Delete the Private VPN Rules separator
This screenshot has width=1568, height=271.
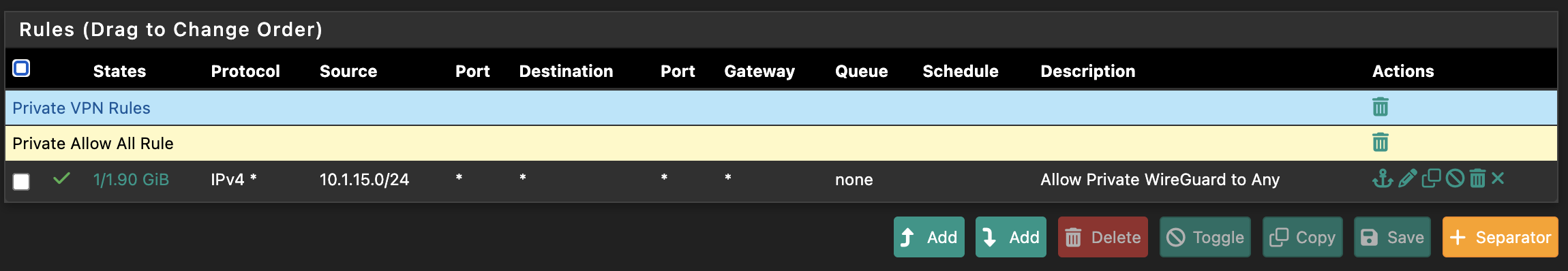1380,107
